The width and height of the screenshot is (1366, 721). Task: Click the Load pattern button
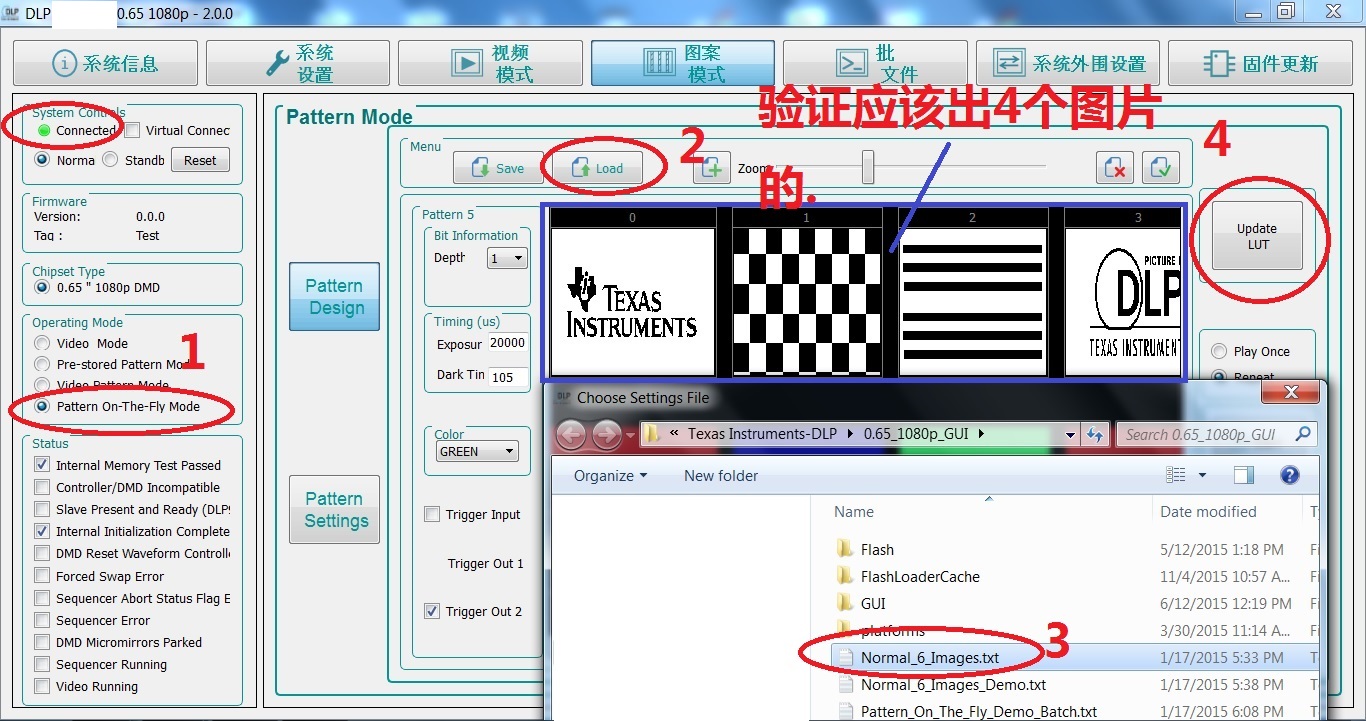click(x=597, y=168)
